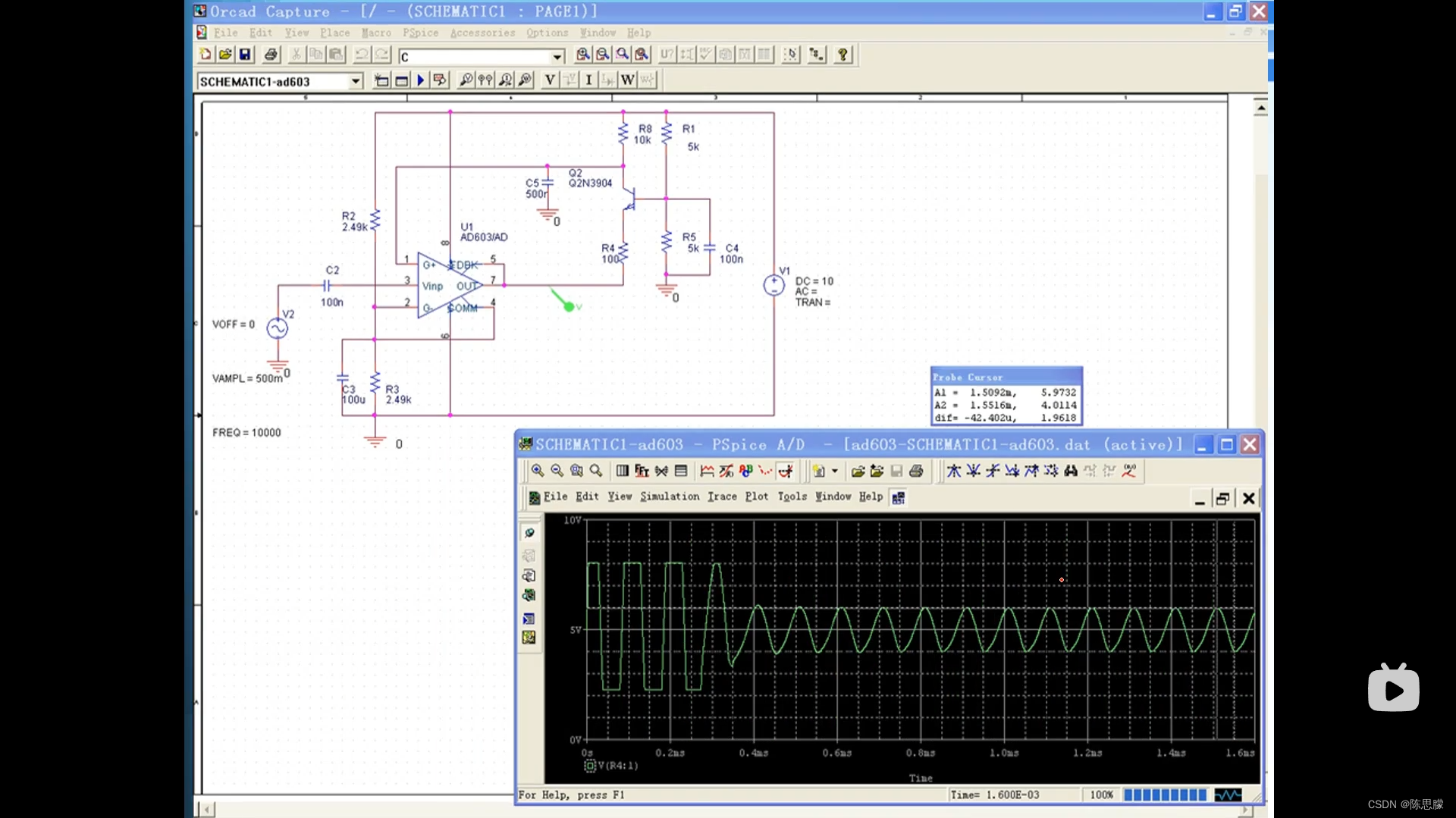Image resolution: width=1456 pixels, height=818 pixels.
Task: Zoom to fit in PSpice toolbar
Action: (597, 471)
